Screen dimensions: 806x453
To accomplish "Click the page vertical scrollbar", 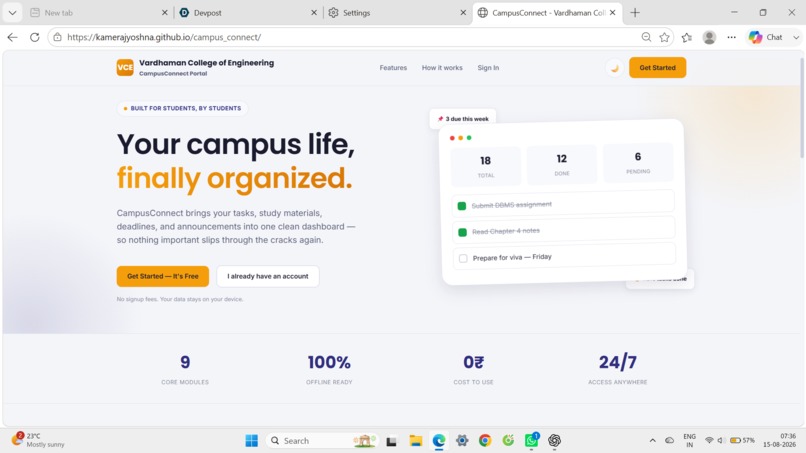I will click(802, 108).
